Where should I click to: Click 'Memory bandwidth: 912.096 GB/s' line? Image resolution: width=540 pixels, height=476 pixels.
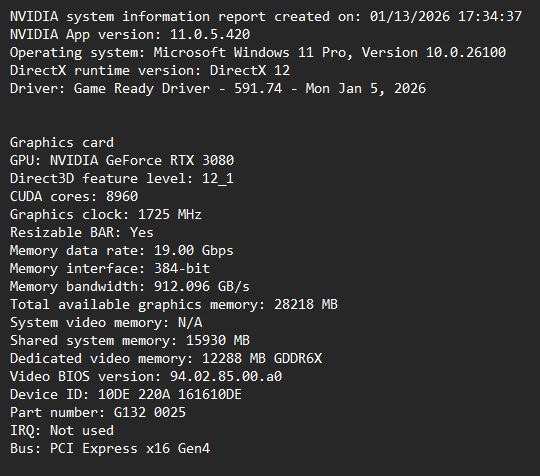click(129, 287)
